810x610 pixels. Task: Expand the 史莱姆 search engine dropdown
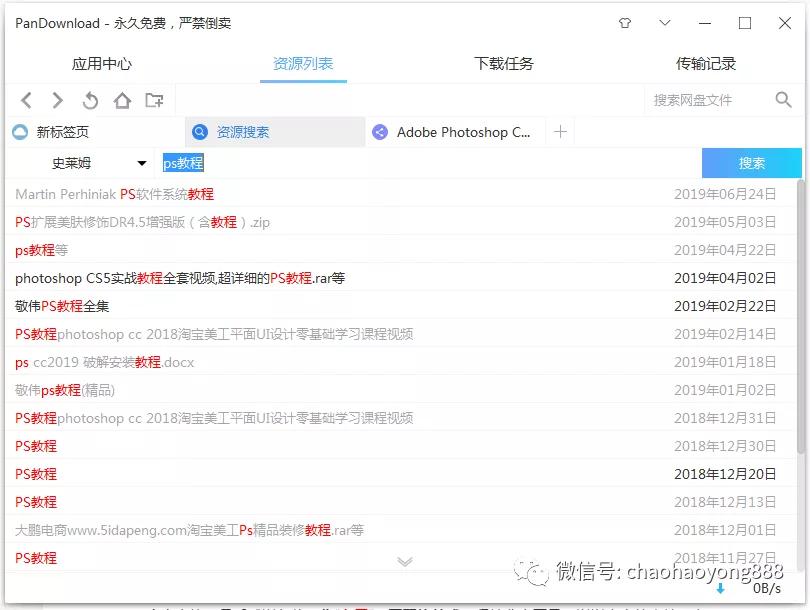point(140,162)
